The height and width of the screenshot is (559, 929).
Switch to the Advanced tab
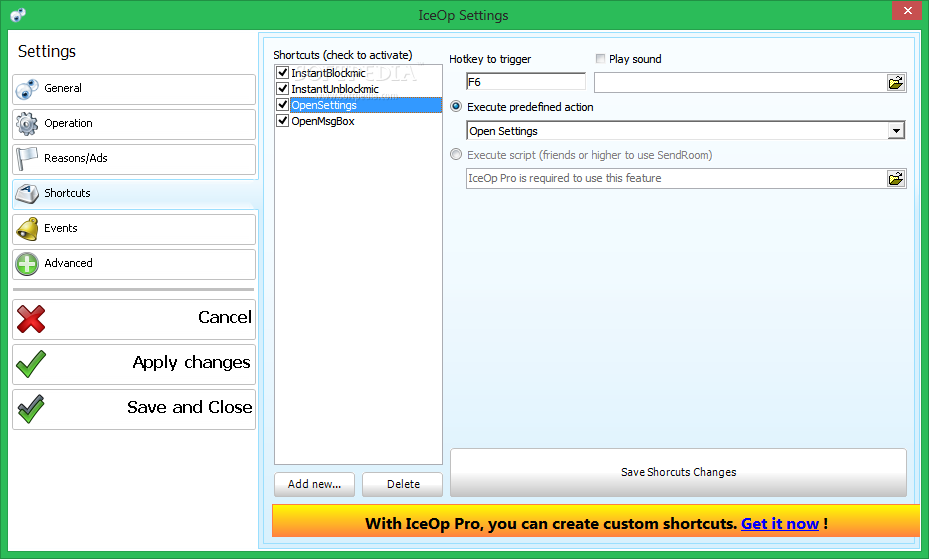134,264
